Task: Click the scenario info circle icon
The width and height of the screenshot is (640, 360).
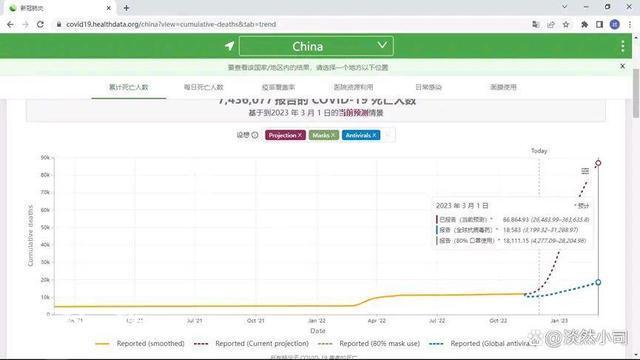Action: (255, 135)
